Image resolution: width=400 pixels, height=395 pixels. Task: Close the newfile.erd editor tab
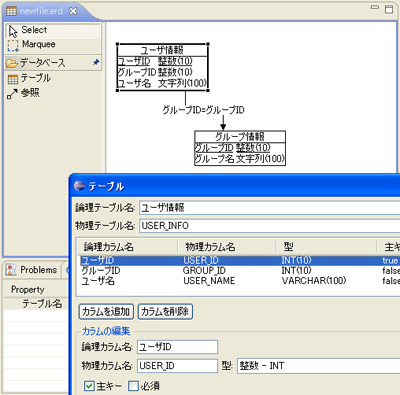73,11
